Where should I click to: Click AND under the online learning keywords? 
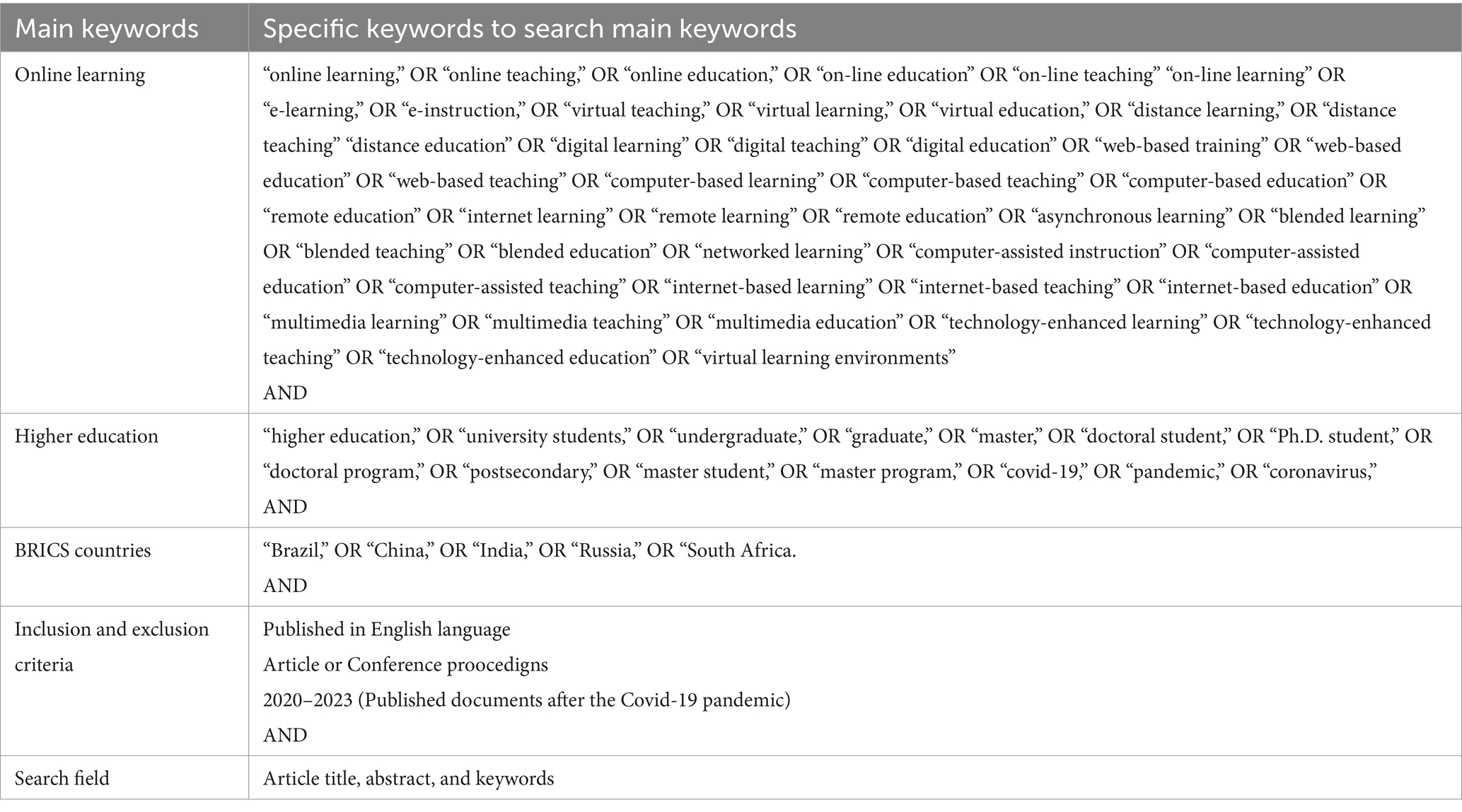[285, 393]
